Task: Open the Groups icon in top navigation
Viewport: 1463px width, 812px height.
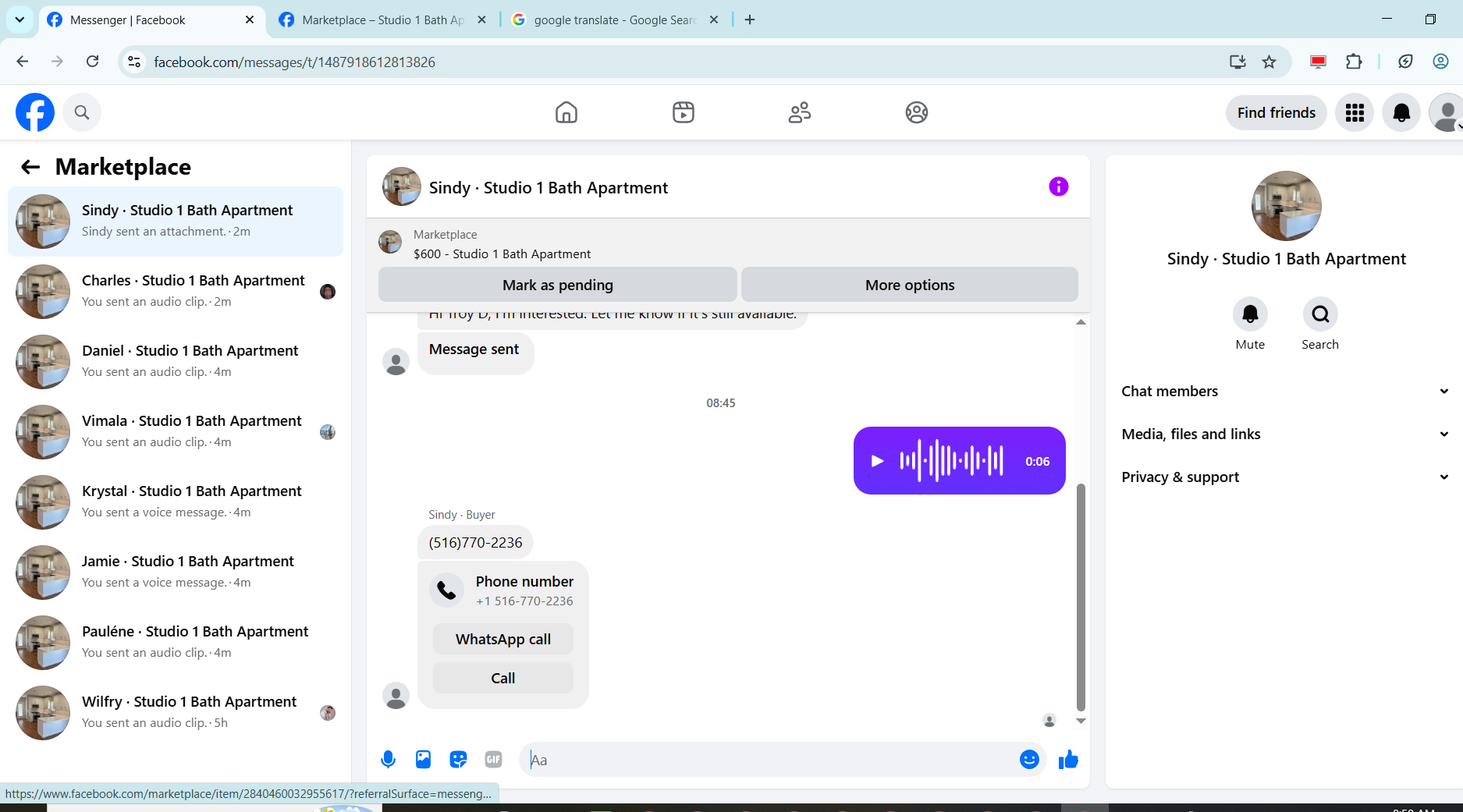Action: (x=917, y=112)
